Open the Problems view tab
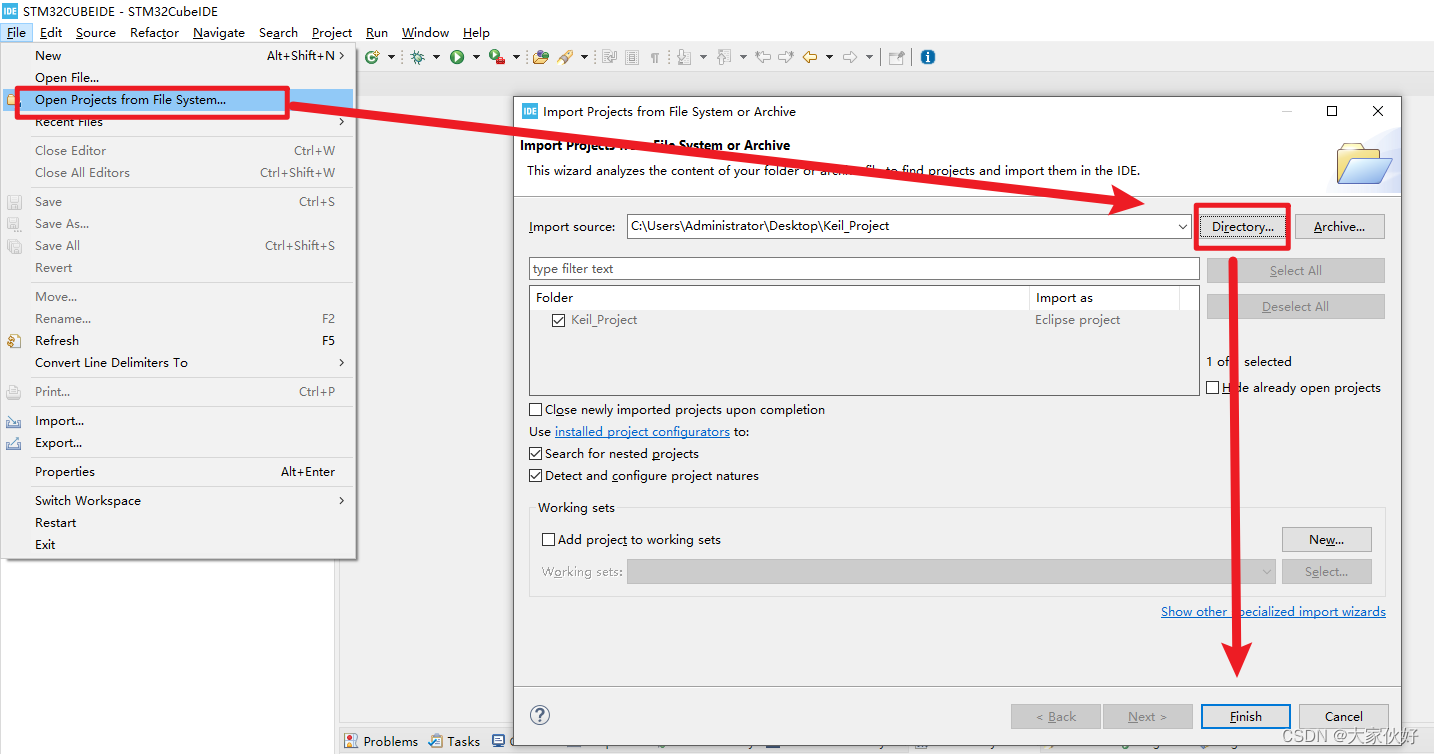The height and width of the screenshot is (754, 1434). point(381,741)
